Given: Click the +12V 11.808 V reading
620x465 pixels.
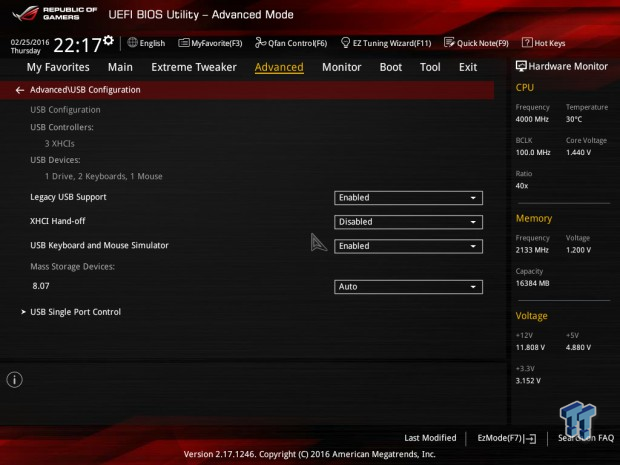Looking at the screenshot, I should click(x=530, y=347).
